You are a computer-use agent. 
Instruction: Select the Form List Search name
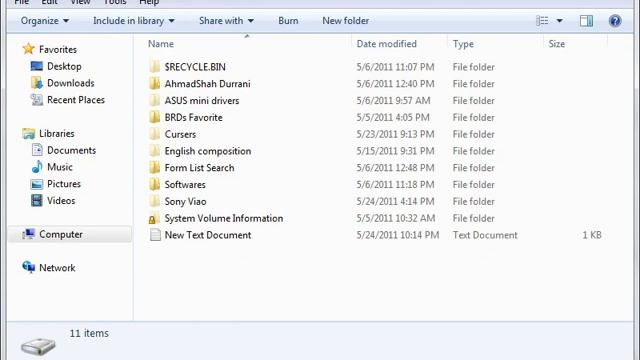point(199,168)
